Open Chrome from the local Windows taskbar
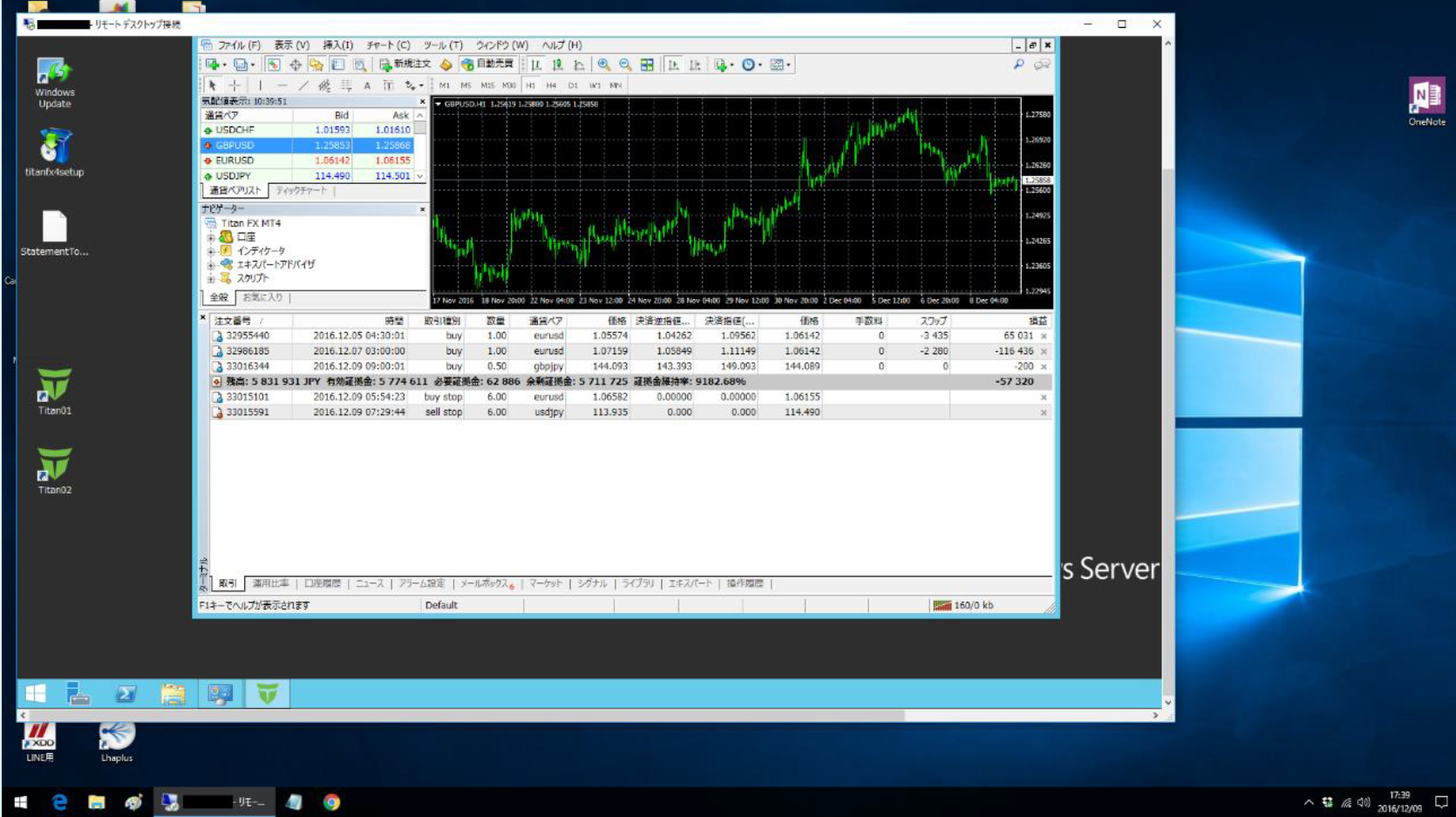 pos(331,802)
